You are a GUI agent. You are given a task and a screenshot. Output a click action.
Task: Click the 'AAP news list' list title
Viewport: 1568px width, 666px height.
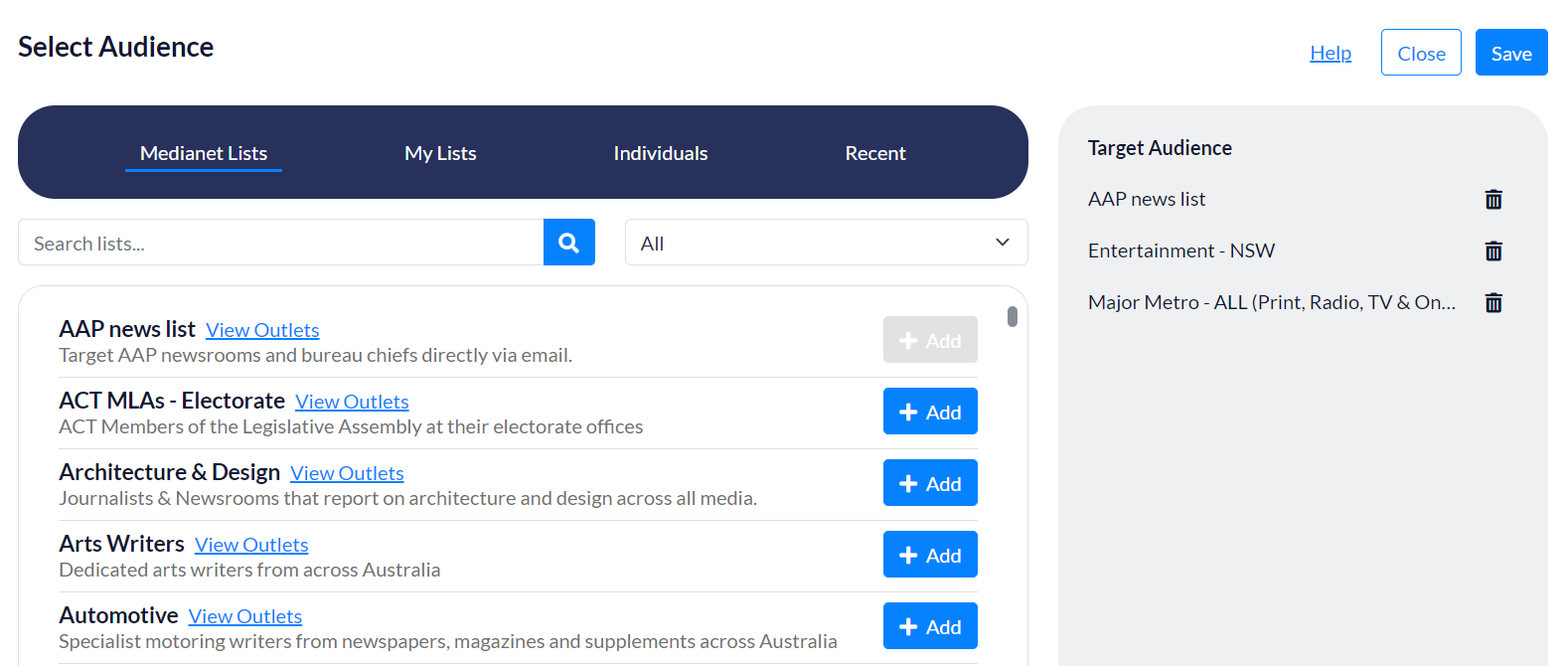pos(127,329)
